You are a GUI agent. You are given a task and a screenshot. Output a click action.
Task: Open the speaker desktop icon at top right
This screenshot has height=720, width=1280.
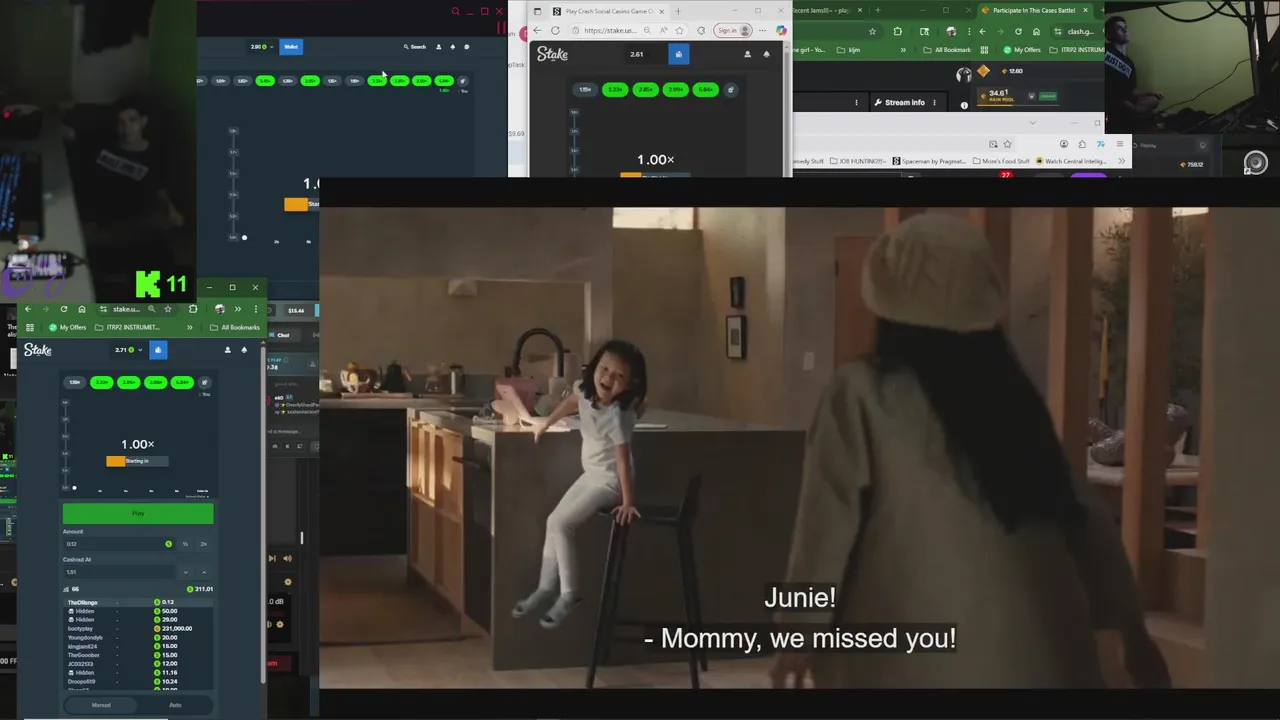pos(1256,162)
